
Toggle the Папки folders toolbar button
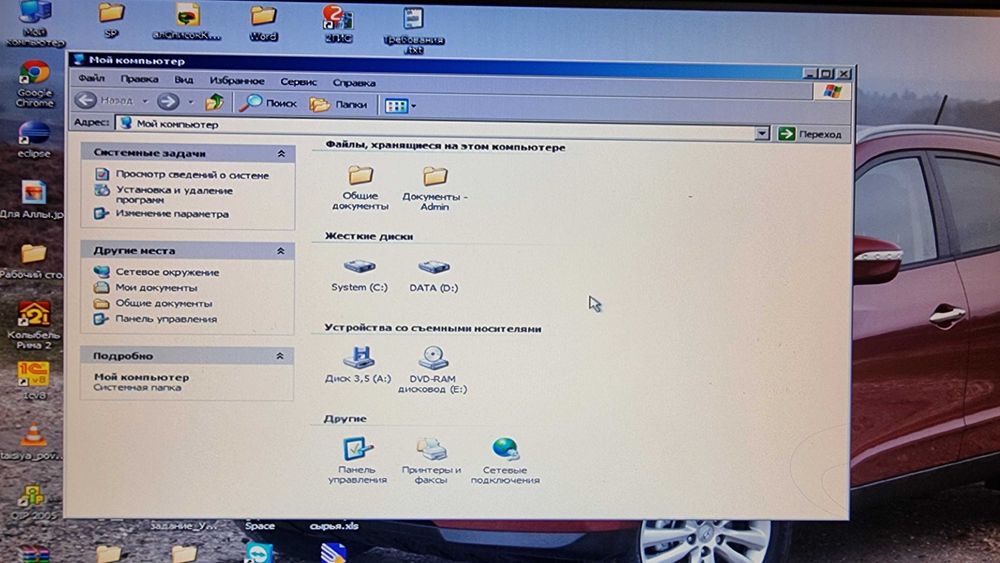338,104
